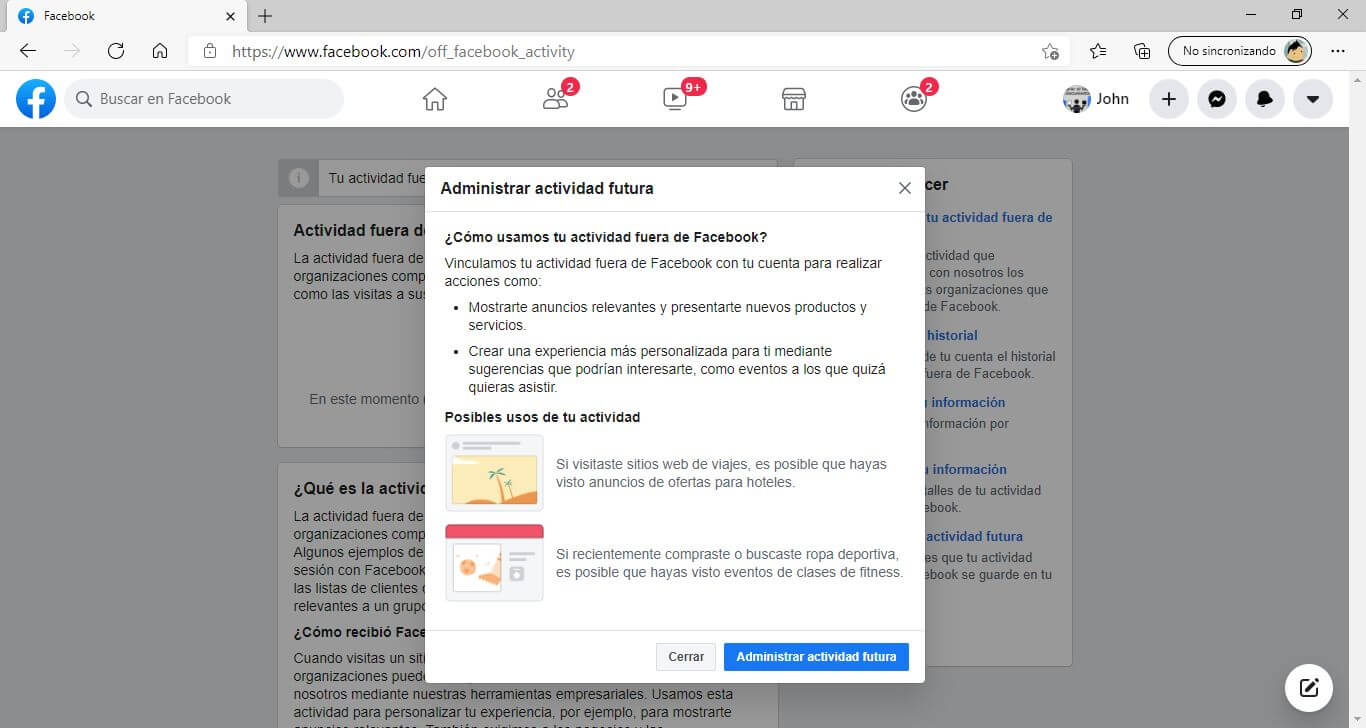The height and width of the screenshot is (728, 1366).
Task: Click the No sincronizando profile button
Action: click(x=1240, y=51)
